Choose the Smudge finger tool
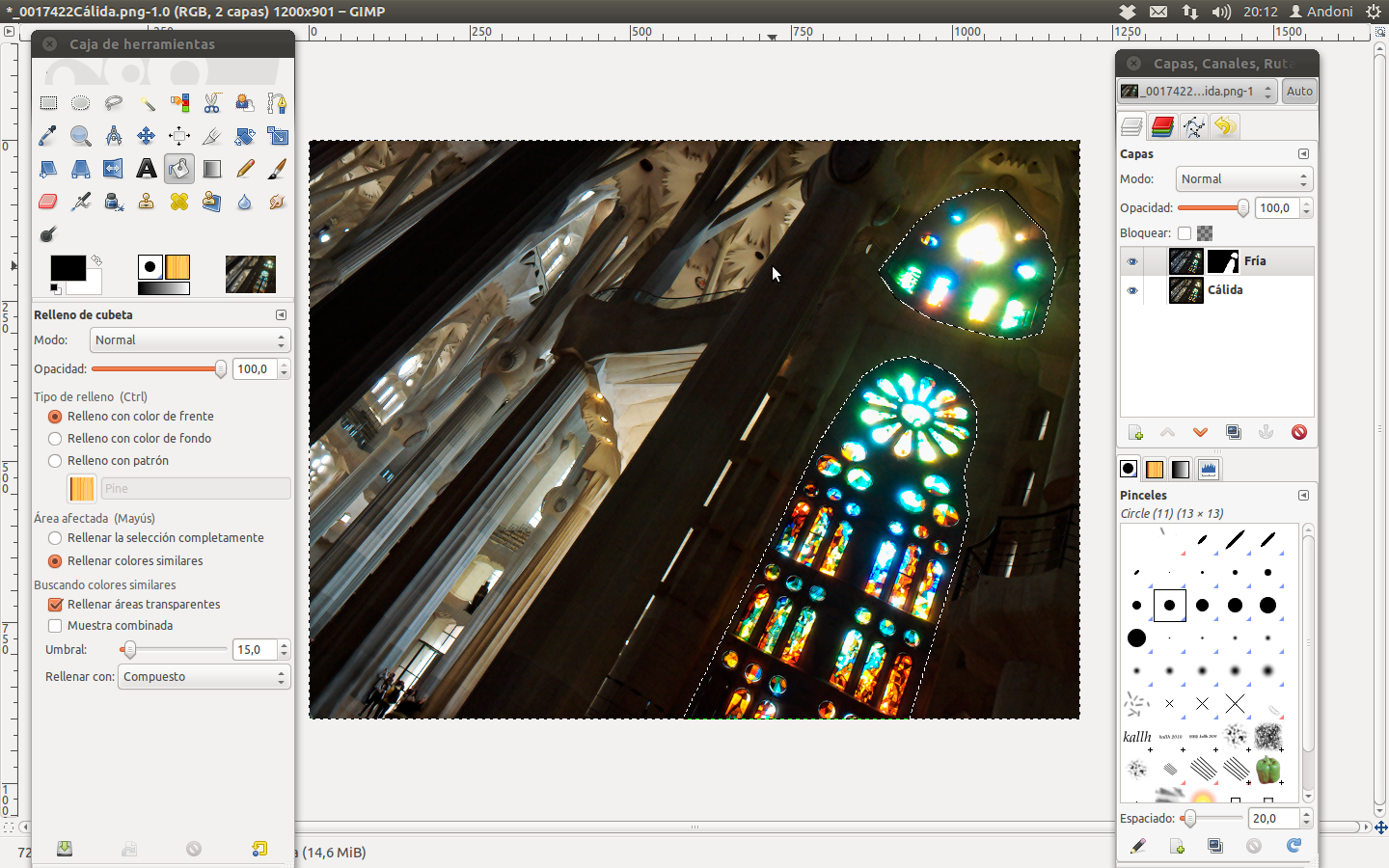1389x868 pixels. [x=278, y=202]
